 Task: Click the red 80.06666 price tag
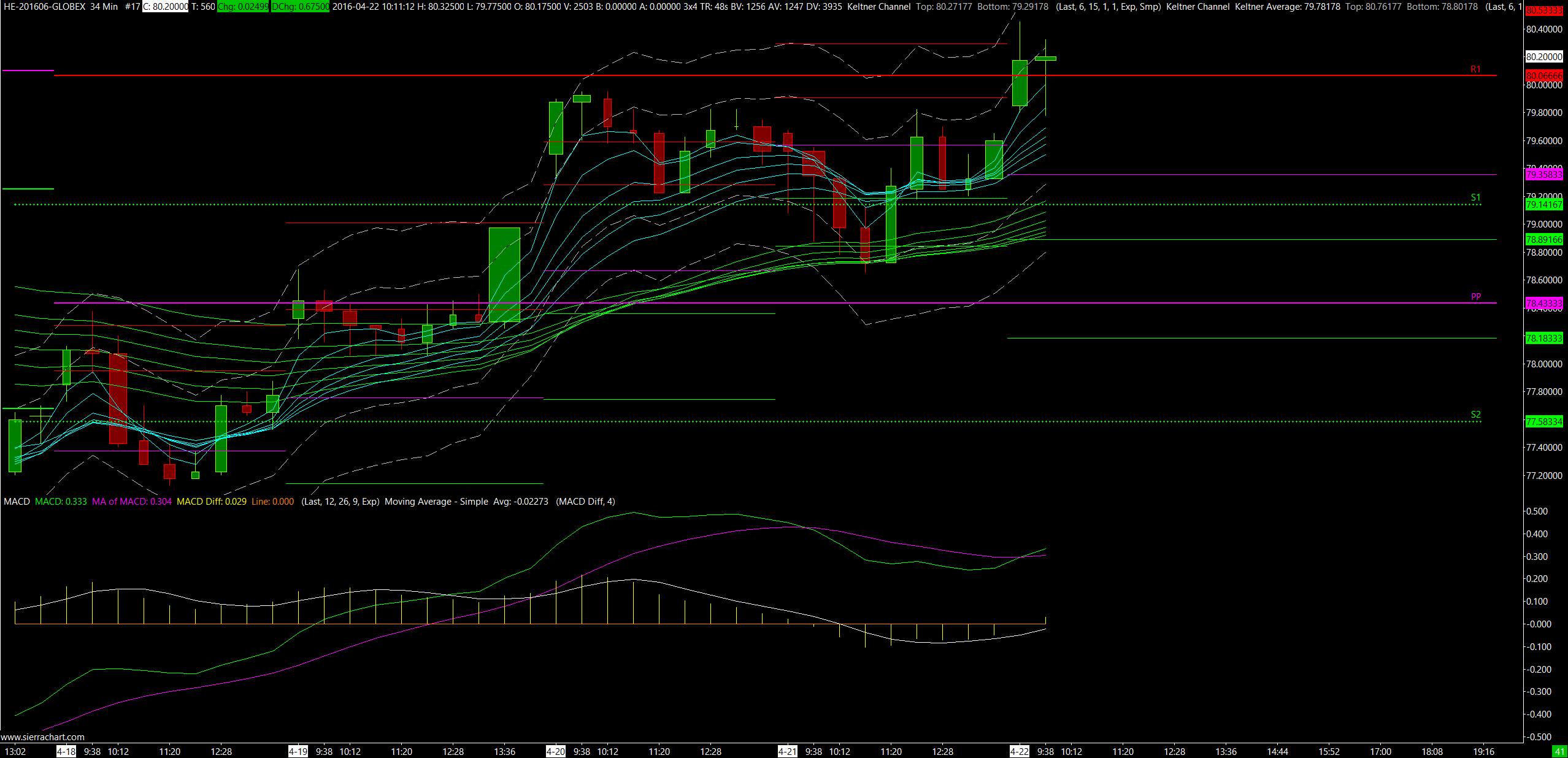(1544, 75)
